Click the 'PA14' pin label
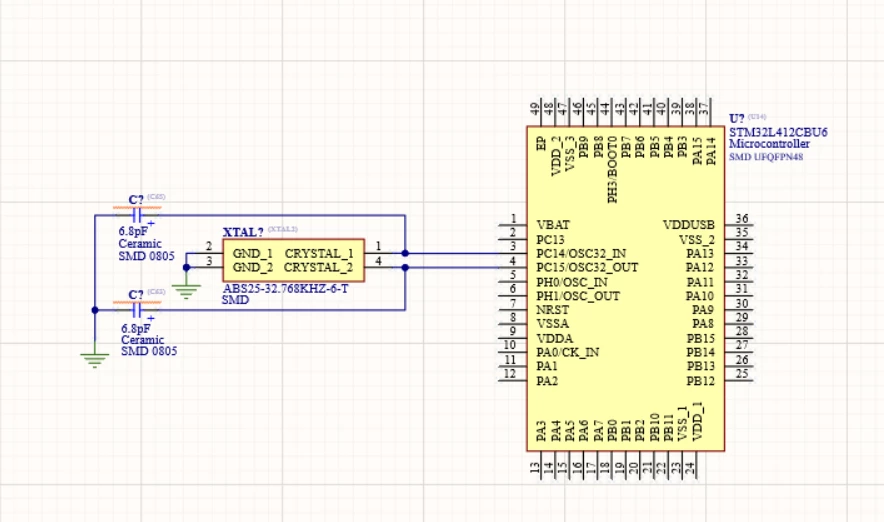Screen dimensions: 884x522 point(711,151)
